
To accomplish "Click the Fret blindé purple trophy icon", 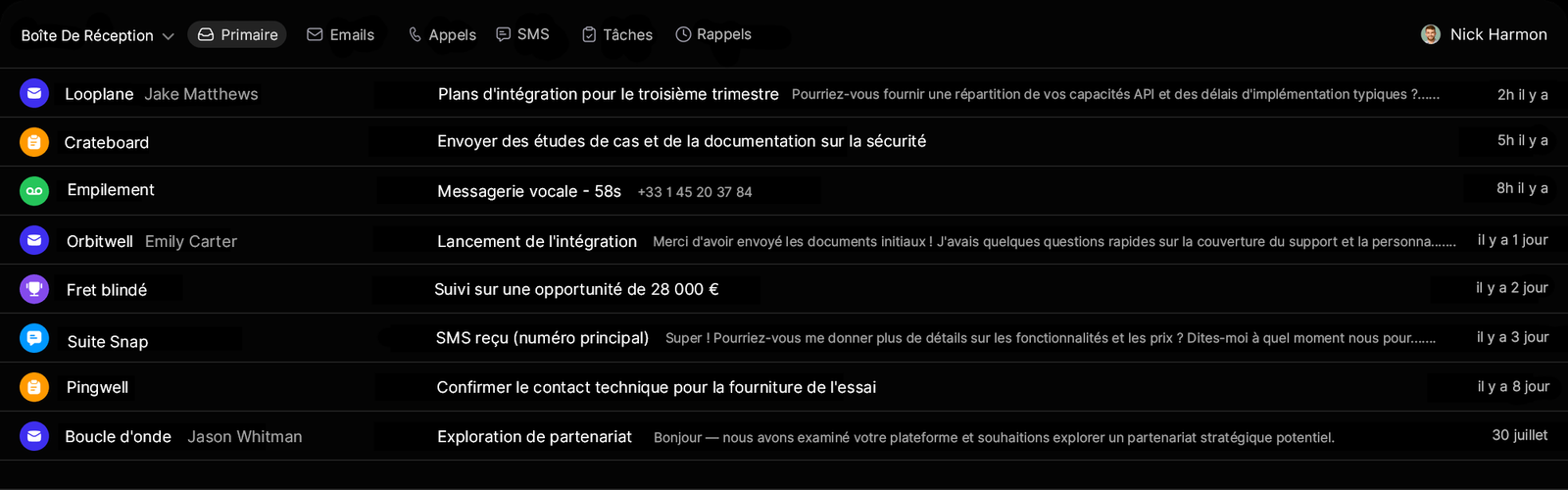I will tap(34, 289).
